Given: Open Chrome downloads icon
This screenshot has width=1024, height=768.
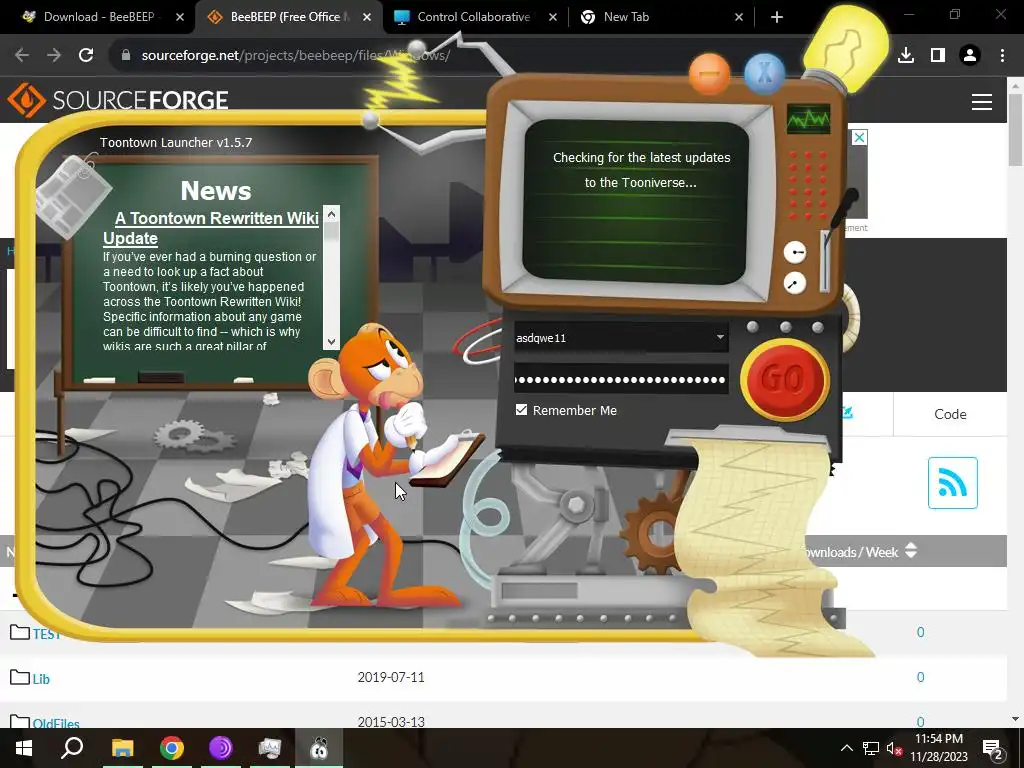Looking at the screenshot, I should click(906, 55).
